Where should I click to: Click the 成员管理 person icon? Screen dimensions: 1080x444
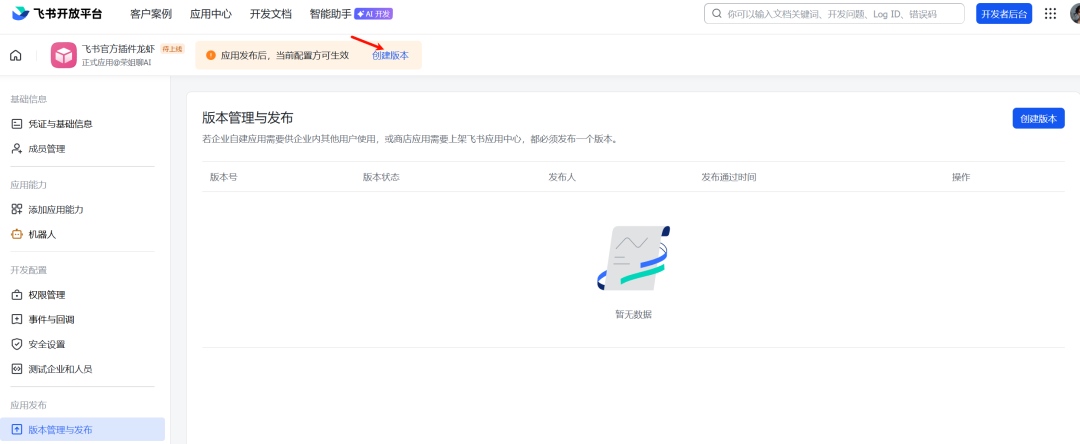click(17, 149)
